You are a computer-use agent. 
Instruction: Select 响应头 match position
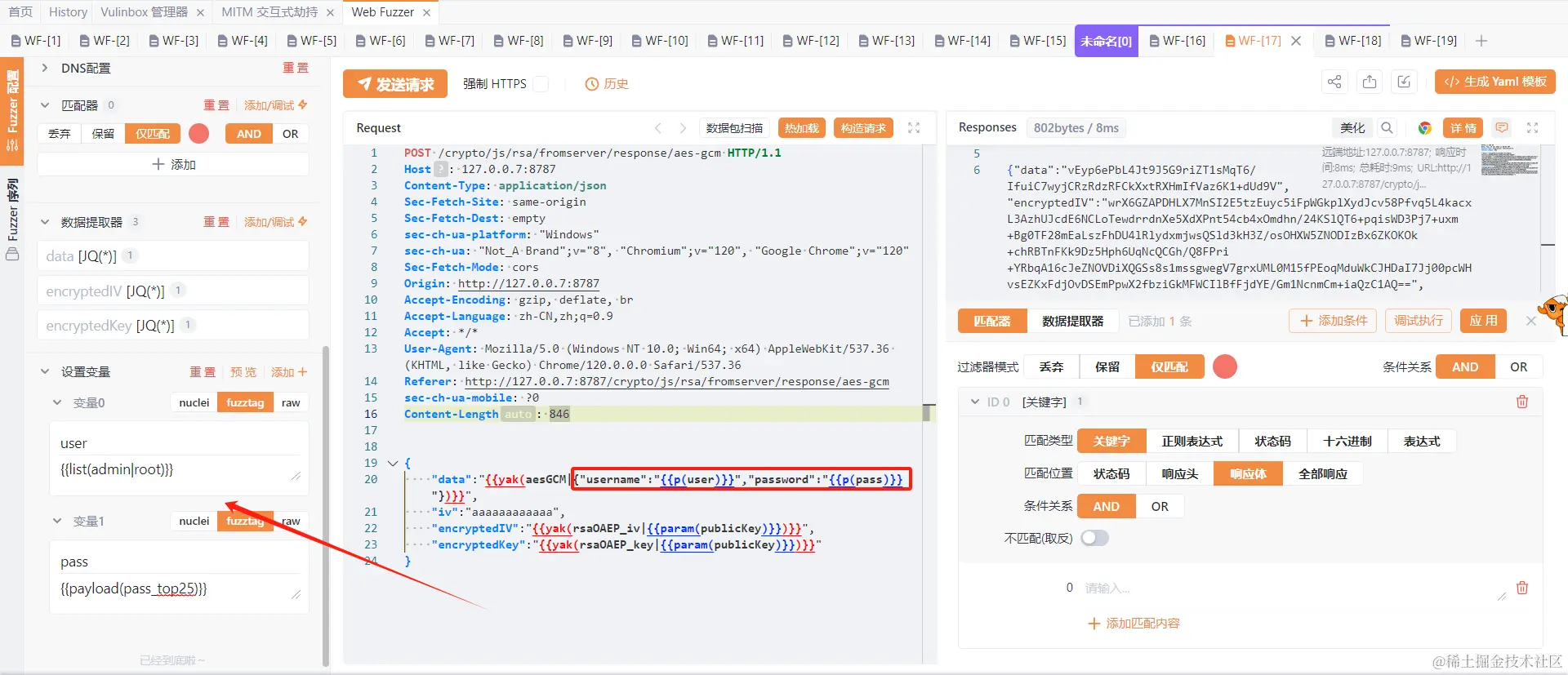coord(1179,473)
